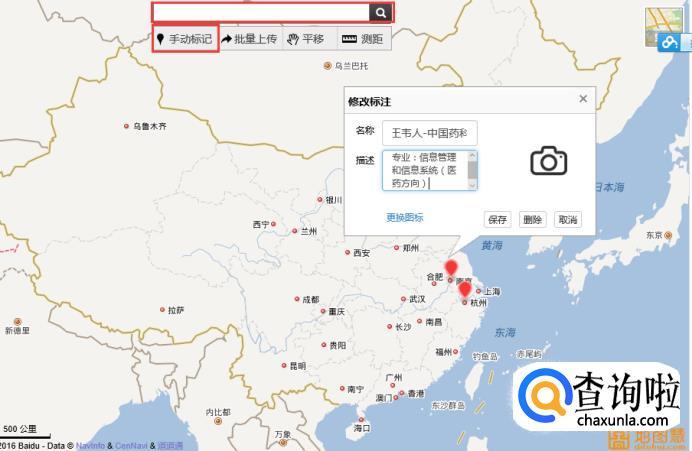Screen dimensions: 692x451
Task: Click the 钓鱼岛 label
Action: click(485, 356)
